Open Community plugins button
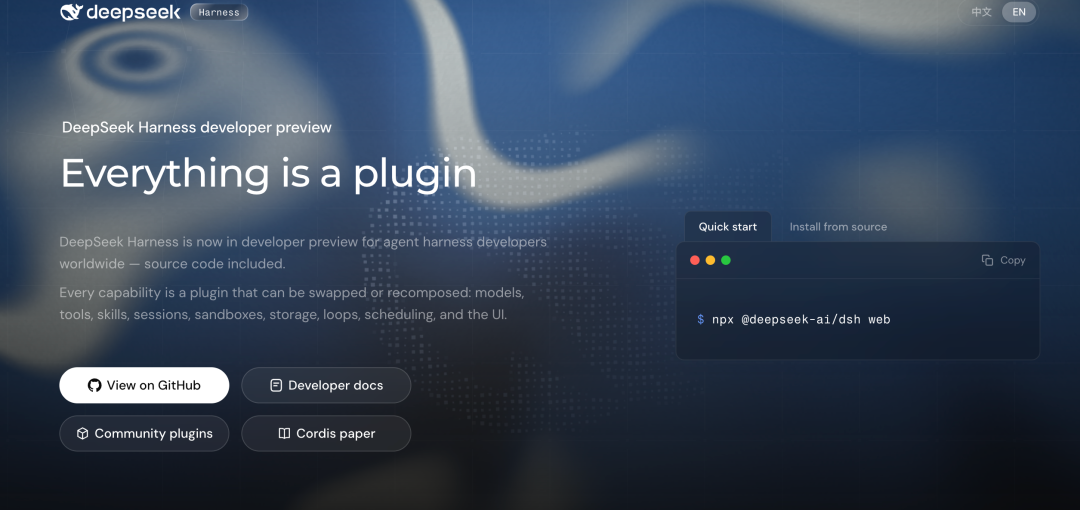The width and height of the screenshot is (1080, 510). pyautogui.click(x=144, y=434)
